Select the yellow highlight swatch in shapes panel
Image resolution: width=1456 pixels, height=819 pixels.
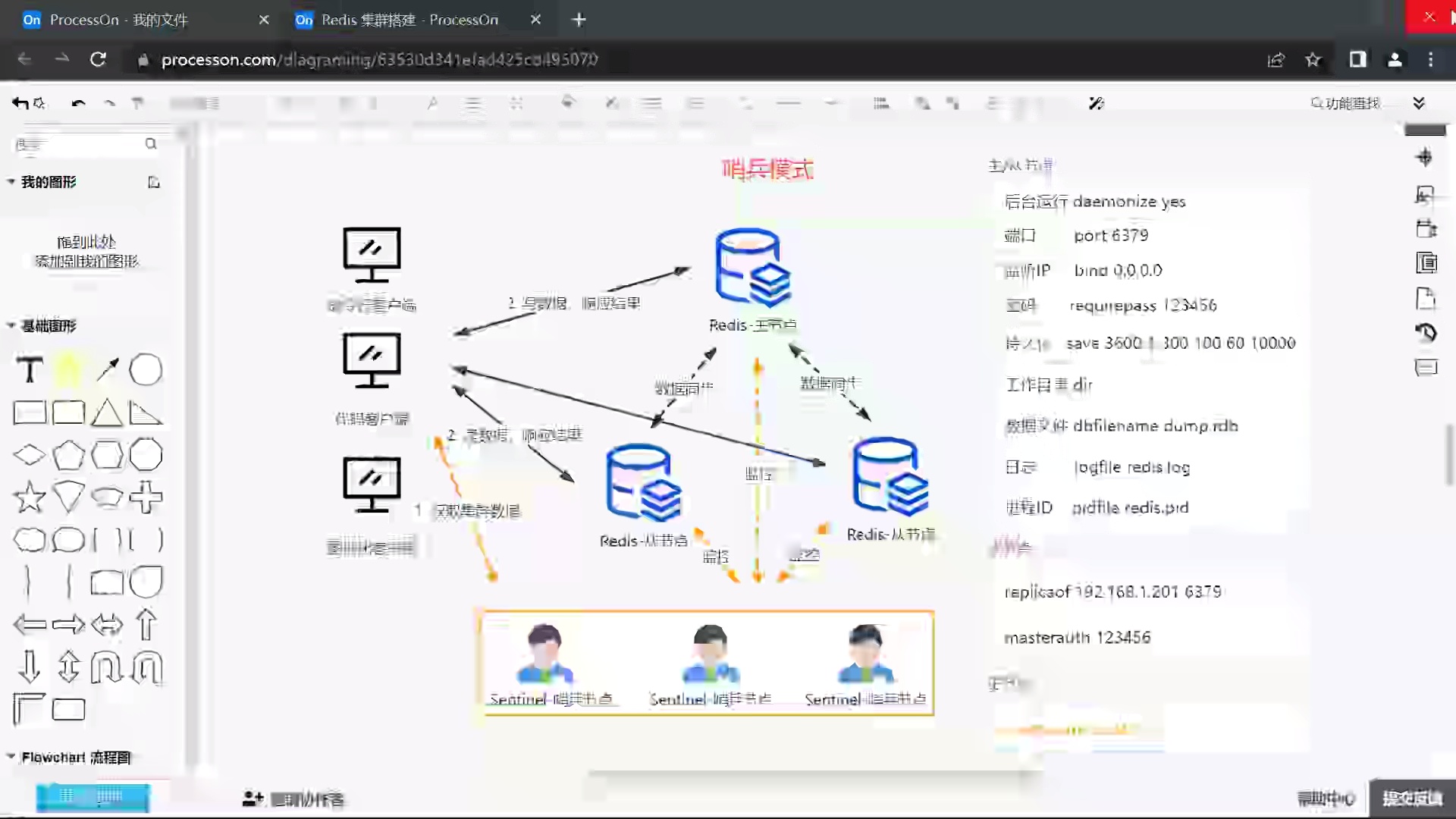click(68, 369)
